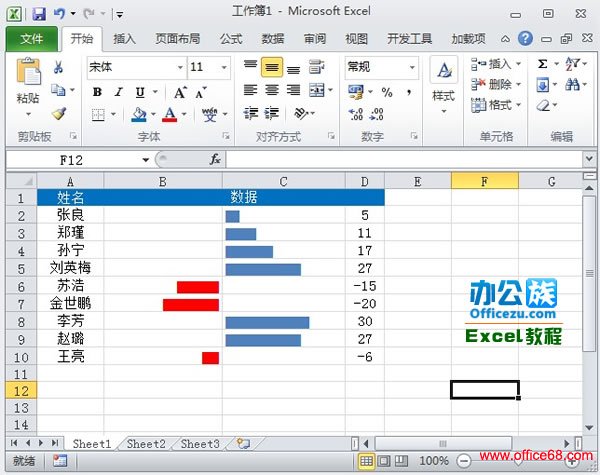Click the Copy icon

(58, 90)
